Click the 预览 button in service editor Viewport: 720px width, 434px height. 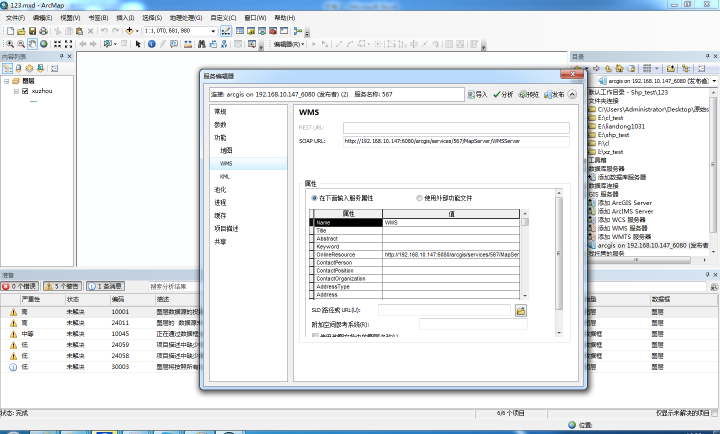point(529,95)
